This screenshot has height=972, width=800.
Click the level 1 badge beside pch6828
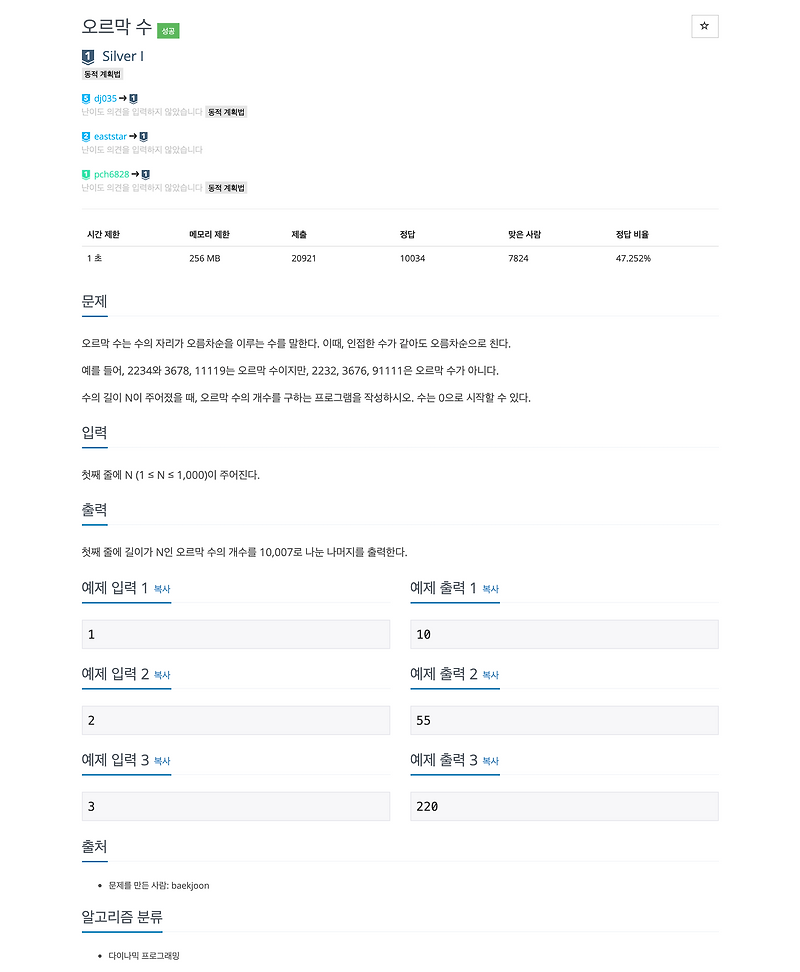pos(84,173)
